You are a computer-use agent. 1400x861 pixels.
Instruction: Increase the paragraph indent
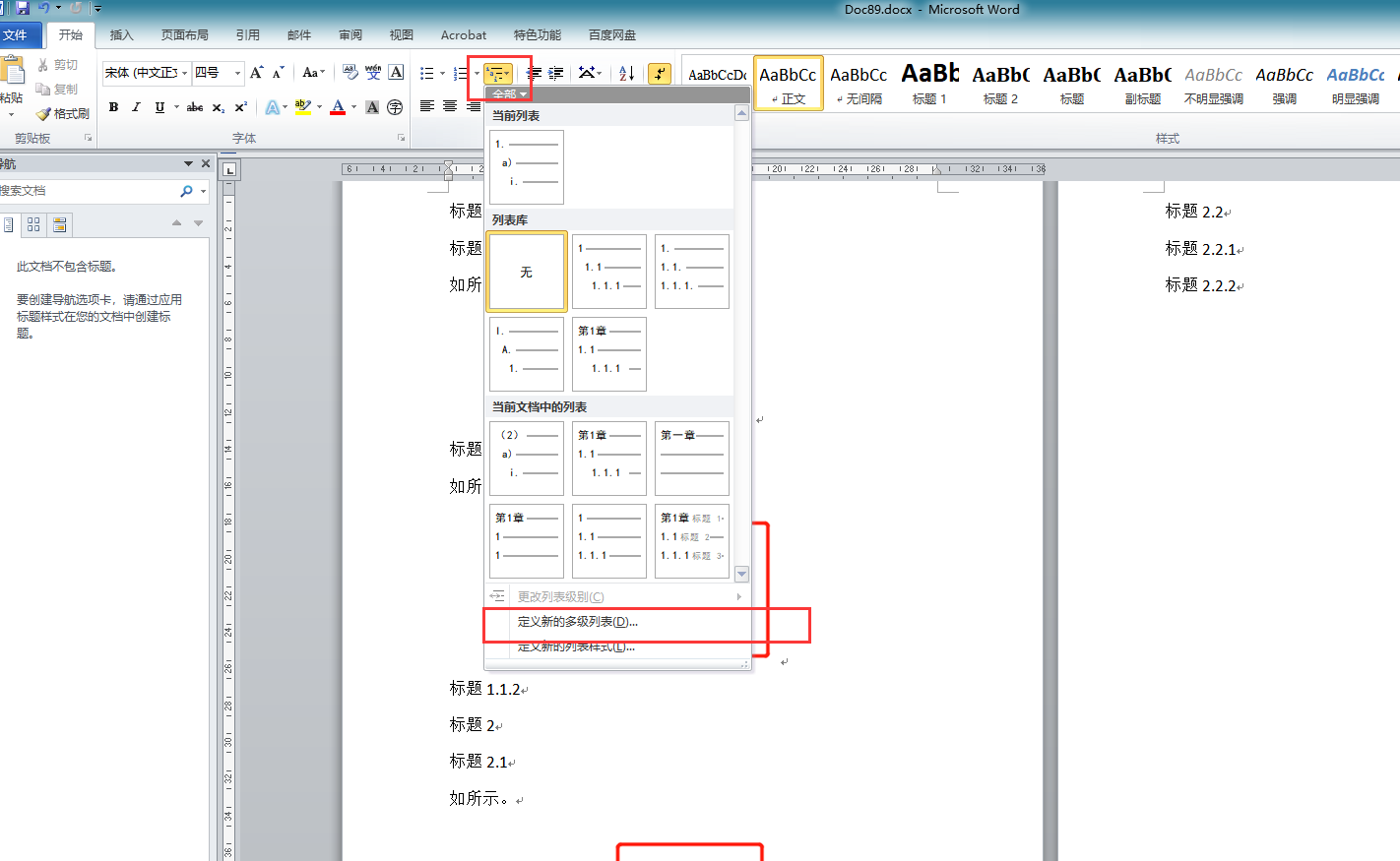click(556, 74)
